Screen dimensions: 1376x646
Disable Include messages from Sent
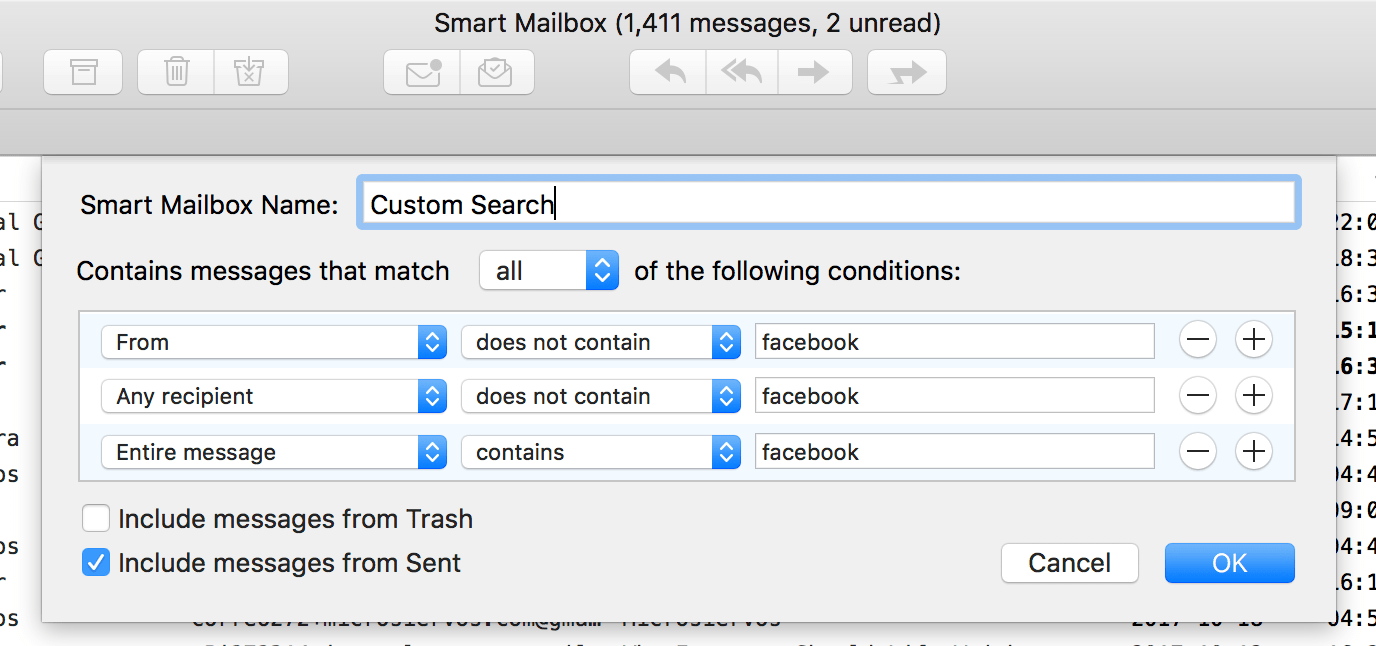[x=96, y=561]
